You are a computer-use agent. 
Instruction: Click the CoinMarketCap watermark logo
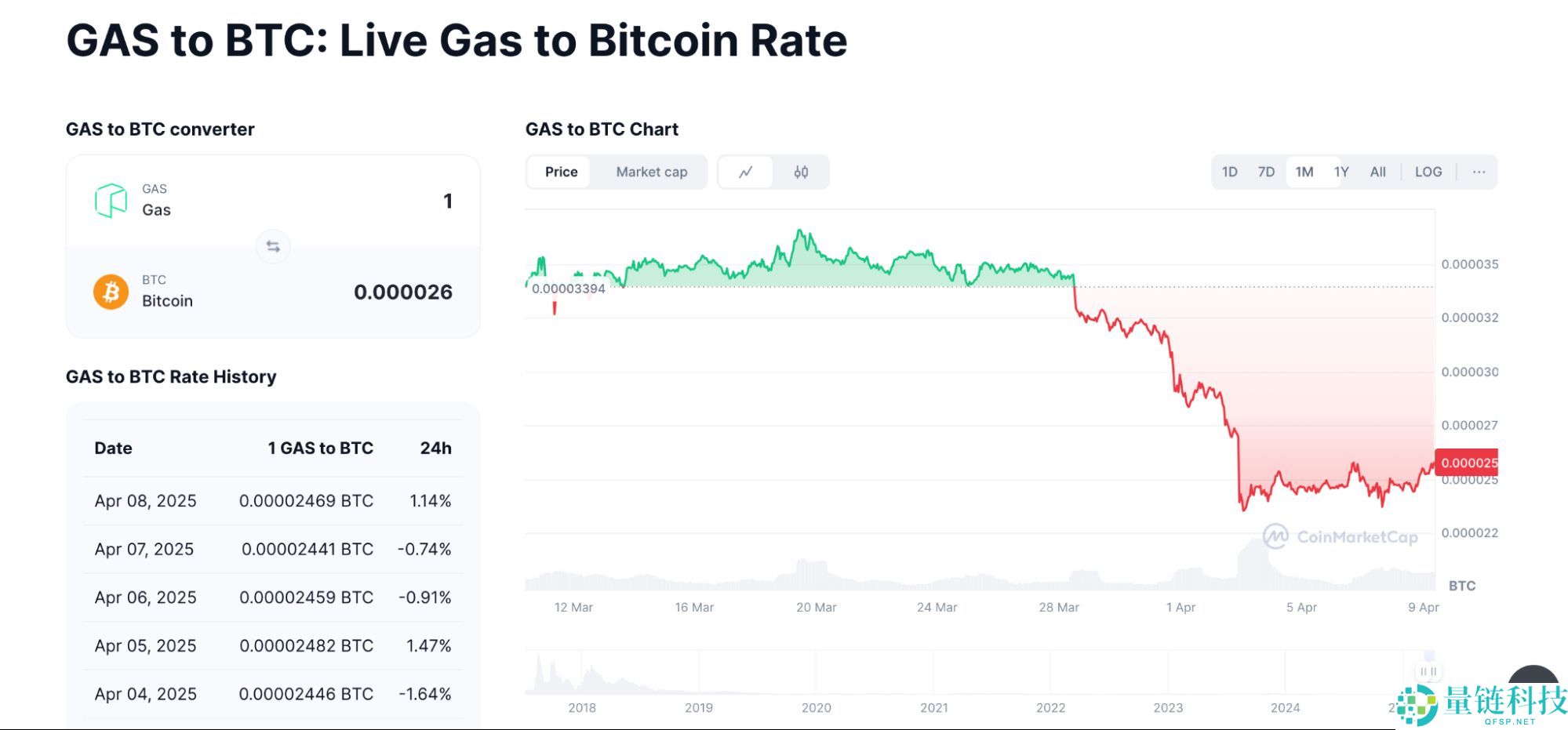(x=1341, y=537)
